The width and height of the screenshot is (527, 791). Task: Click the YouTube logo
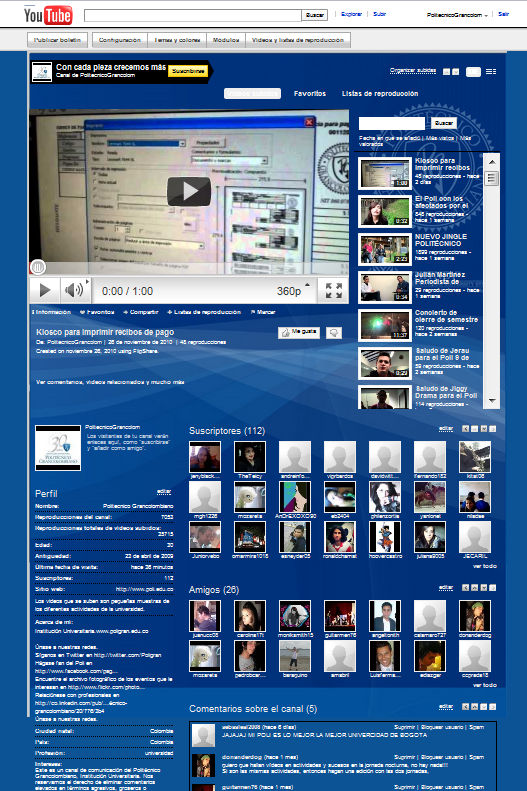click(x=48, y=15)
